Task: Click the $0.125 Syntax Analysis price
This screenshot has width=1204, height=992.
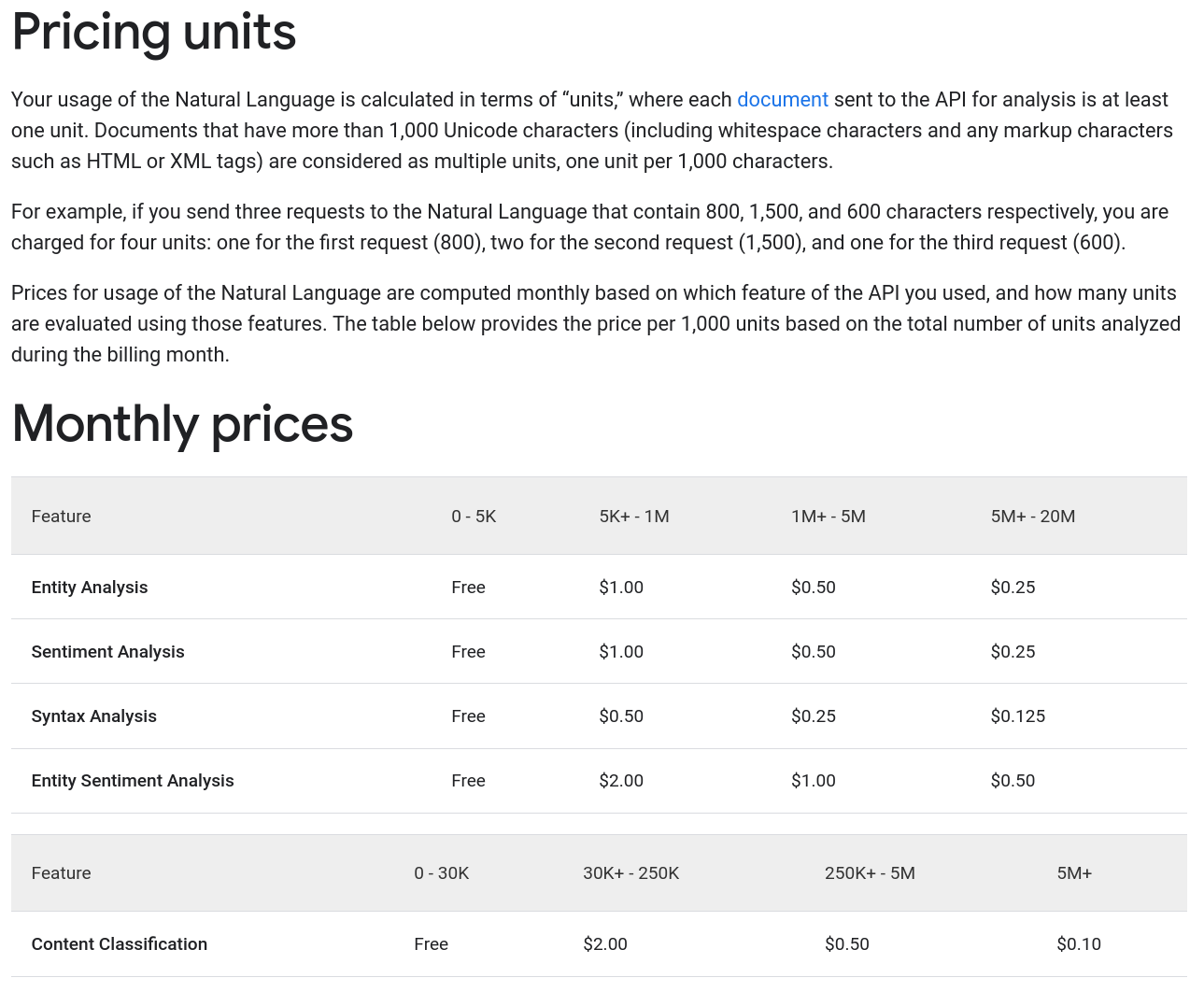Action: pyautogui.click(x=1017, y=716)
